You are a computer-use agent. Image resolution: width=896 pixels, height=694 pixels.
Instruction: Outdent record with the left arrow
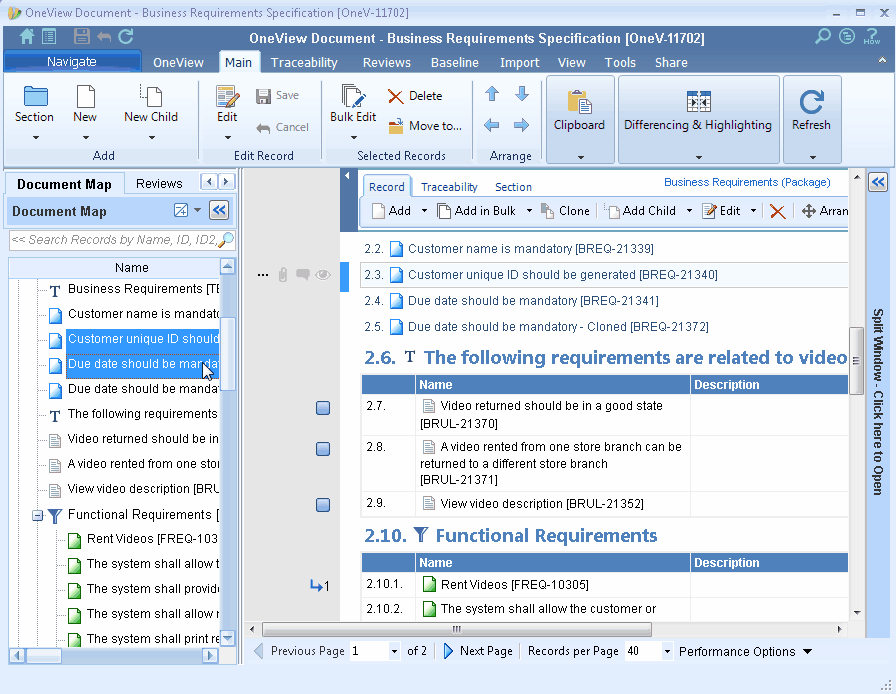(x=491, y=125)
